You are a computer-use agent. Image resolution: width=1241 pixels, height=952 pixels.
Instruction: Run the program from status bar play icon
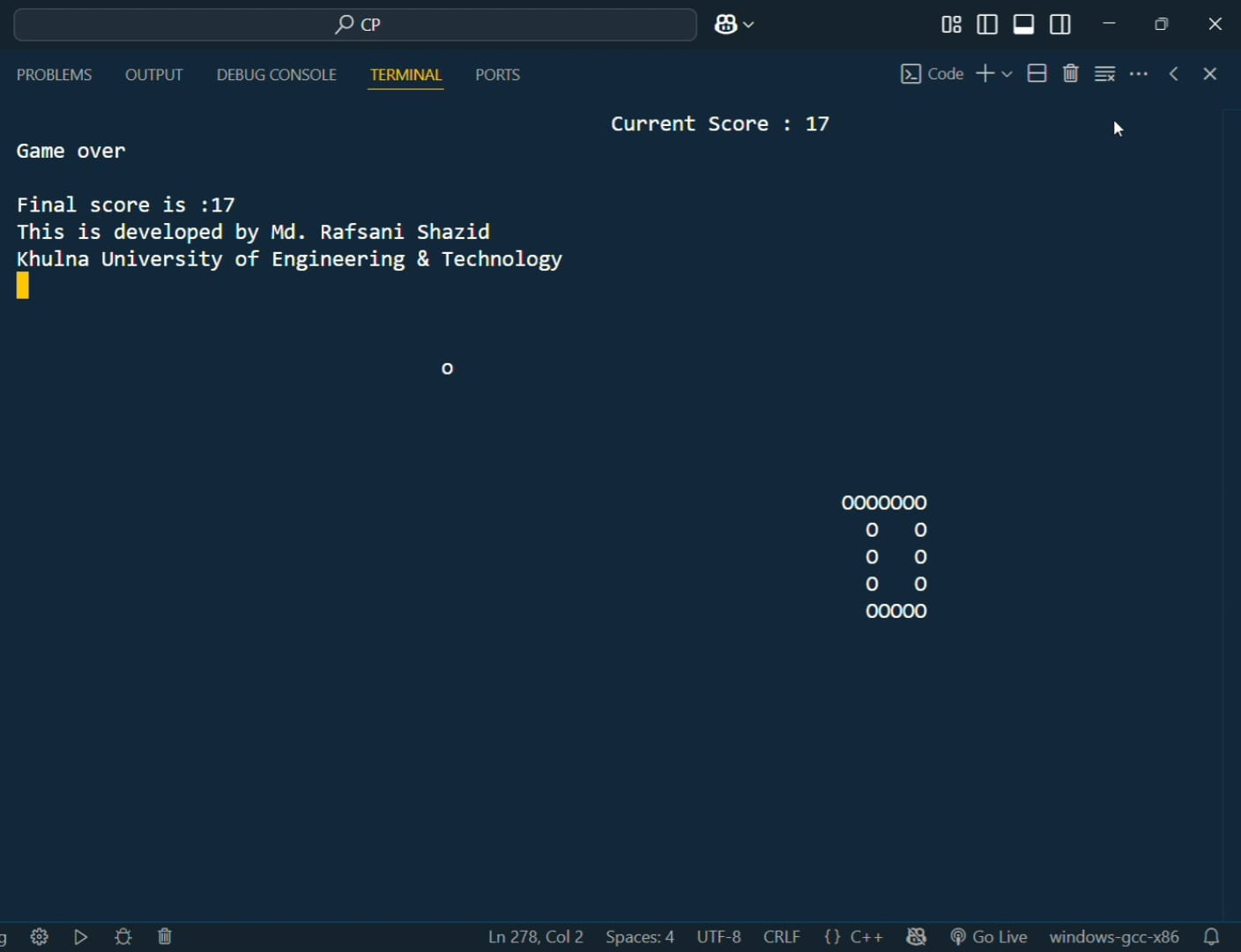tap(81, 937)
